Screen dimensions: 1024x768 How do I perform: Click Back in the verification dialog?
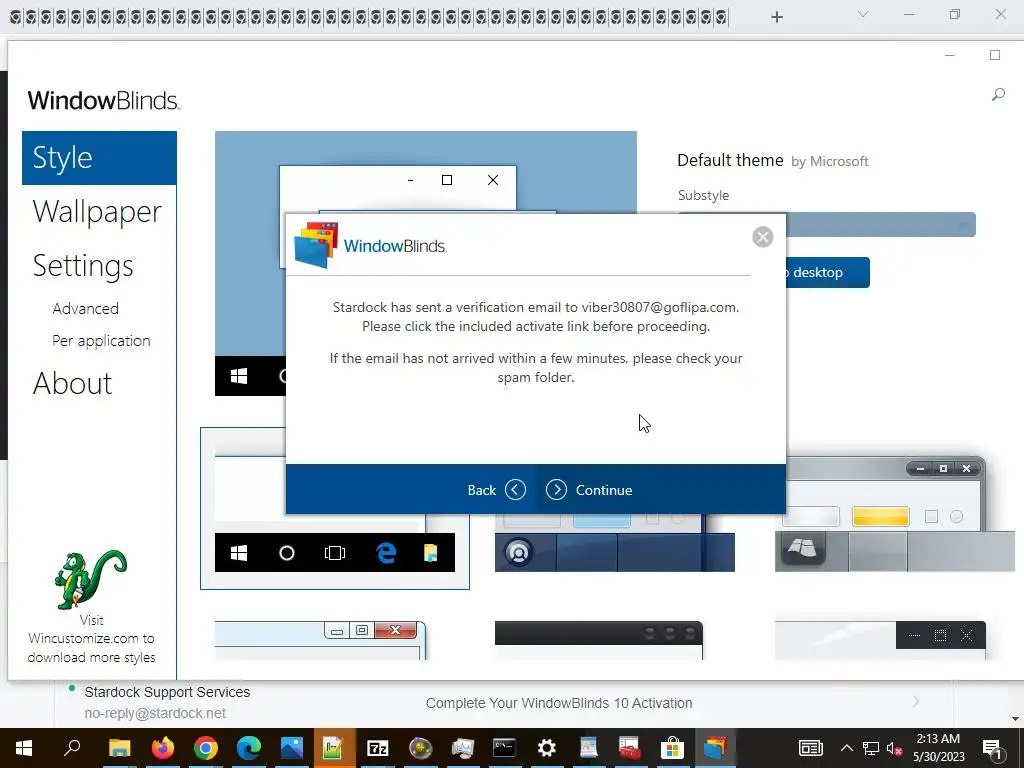point(496,490)
